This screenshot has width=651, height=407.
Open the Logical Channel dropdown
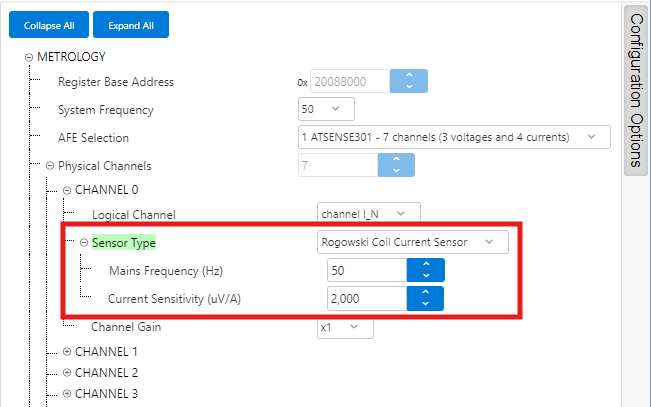[368, 213]
